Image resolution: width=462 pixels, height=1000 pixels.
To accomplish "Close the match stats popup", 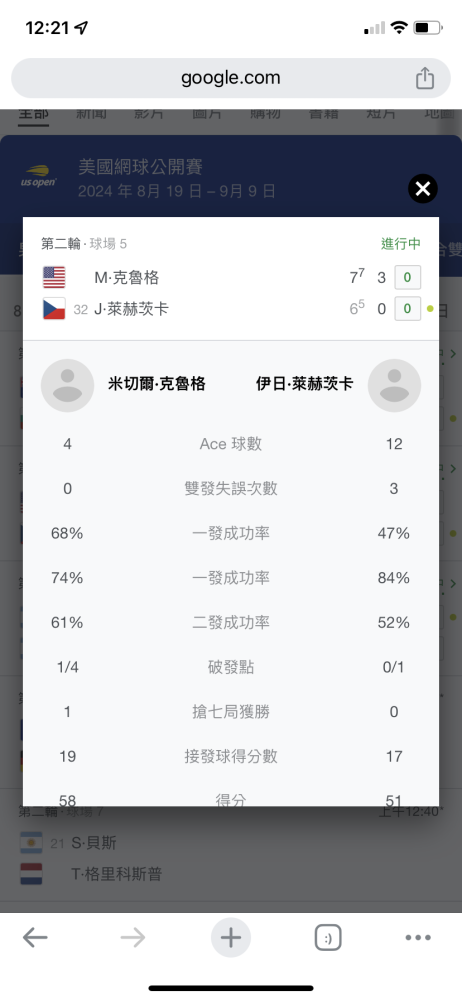I will point(422,189).
